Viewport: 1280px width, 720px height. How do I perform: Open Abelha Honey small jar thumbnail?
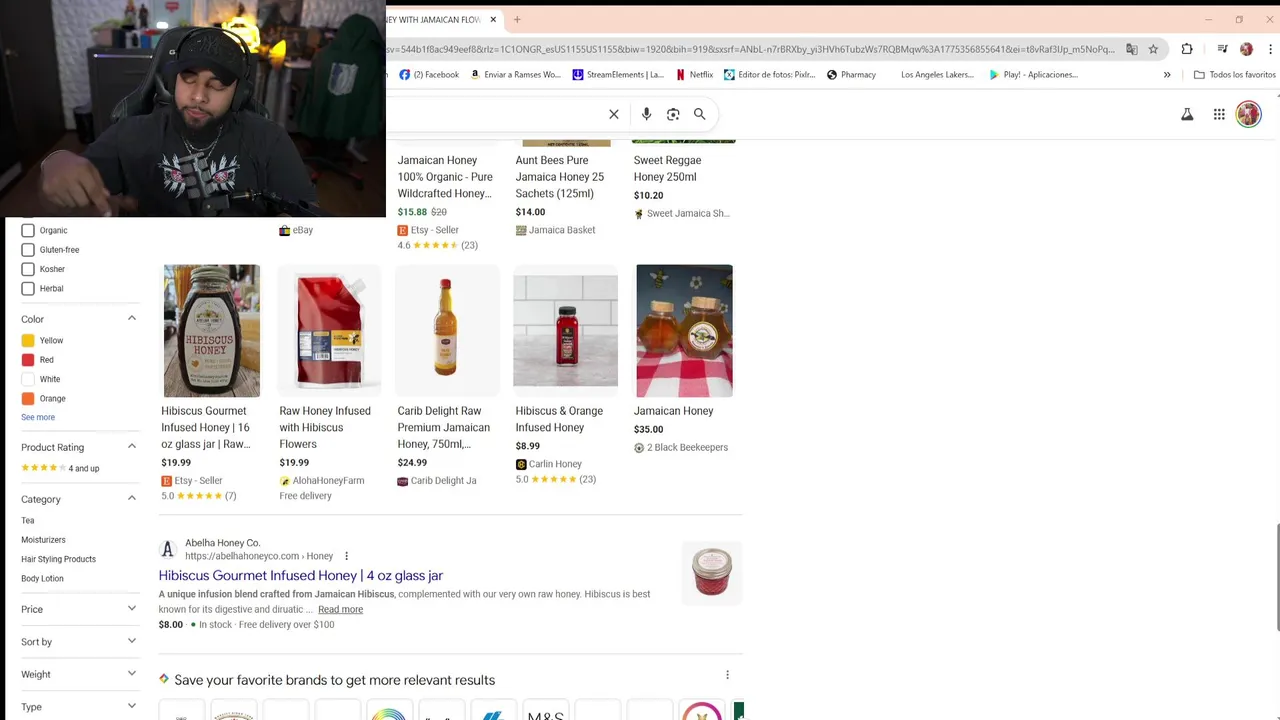point(712,573)
